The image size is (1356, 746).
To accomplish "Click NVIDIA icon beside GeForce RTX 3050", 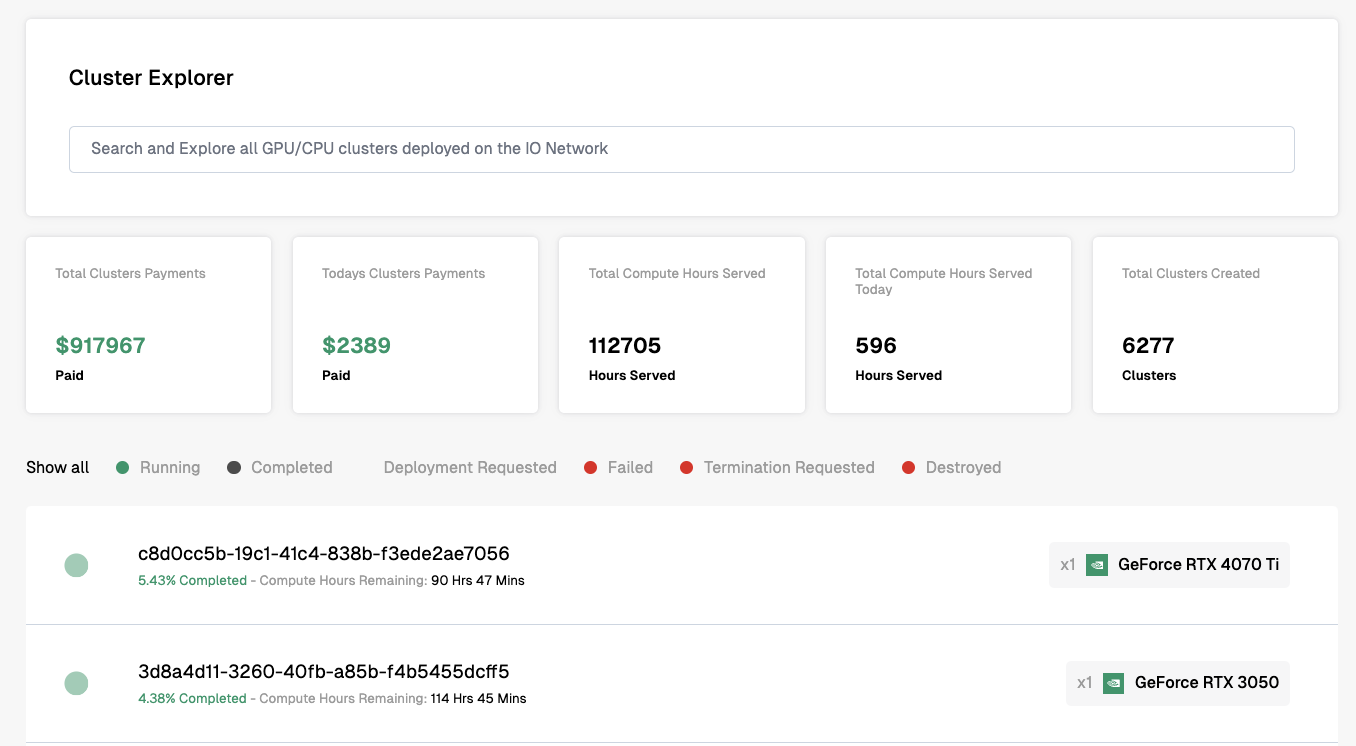I will coord(1113,683).
